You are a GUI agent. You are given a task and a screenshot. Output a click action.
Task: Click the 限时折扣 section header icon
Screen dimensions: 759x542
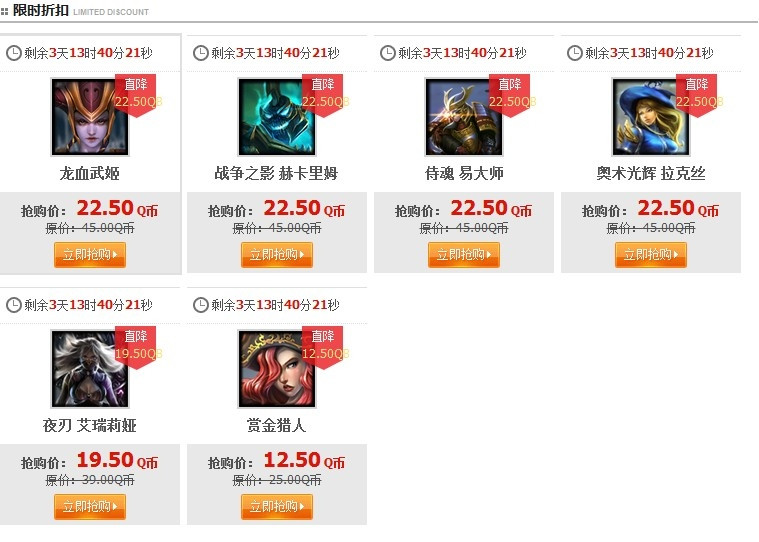click(x=4, y=11)
